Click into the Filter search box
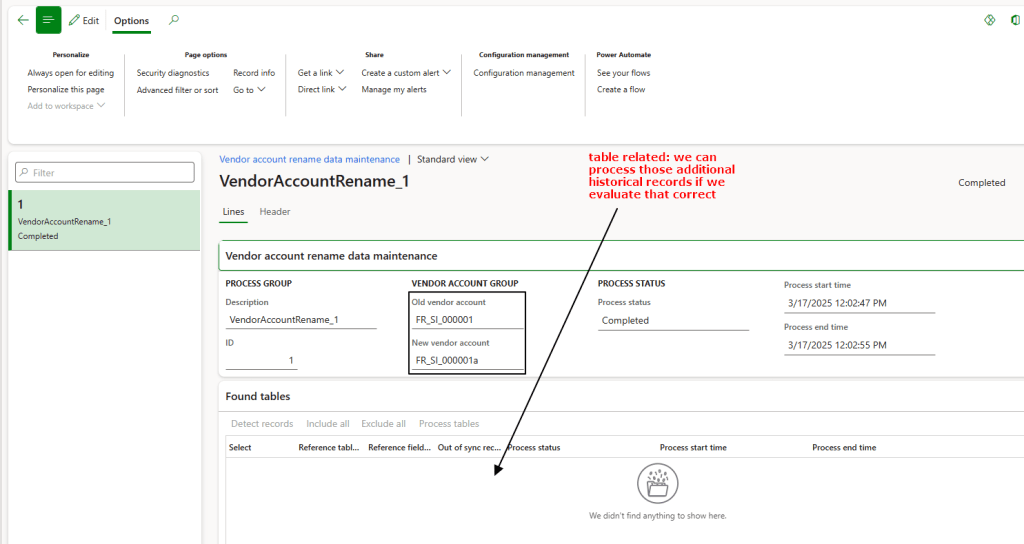Screen dimensions: 1024x544 tap(105, 173)
